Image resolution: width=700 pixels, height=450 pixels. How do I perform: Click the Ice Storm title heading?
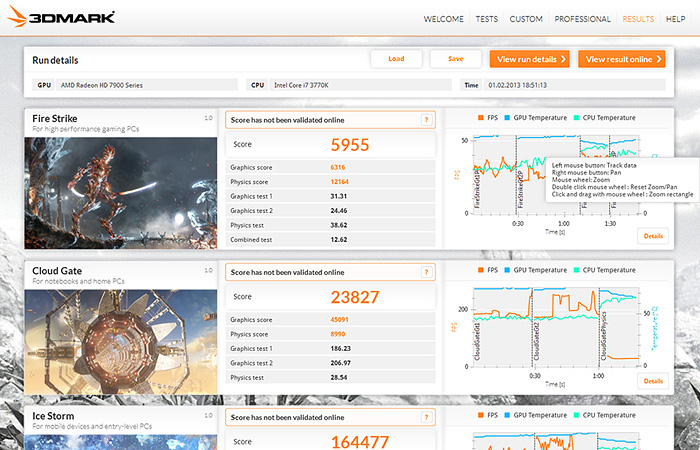point(53,416)
